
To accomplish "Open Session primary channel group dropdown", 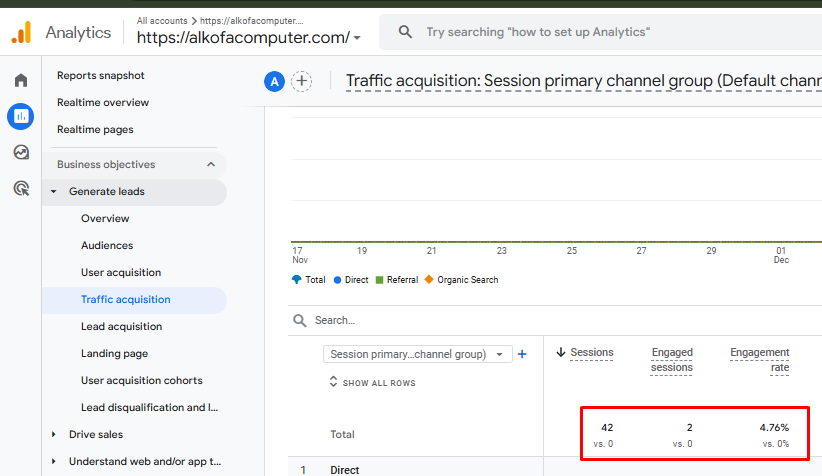I will [x=418, y=354].
